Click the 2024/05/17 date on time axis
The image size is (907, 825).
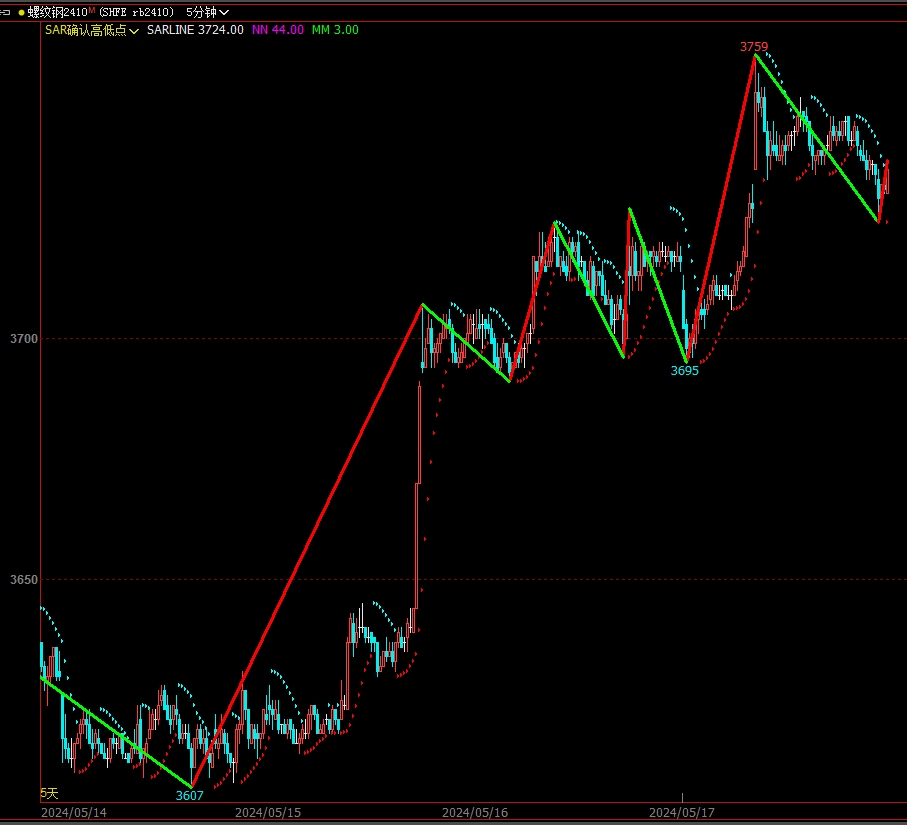tap(682, 813)
